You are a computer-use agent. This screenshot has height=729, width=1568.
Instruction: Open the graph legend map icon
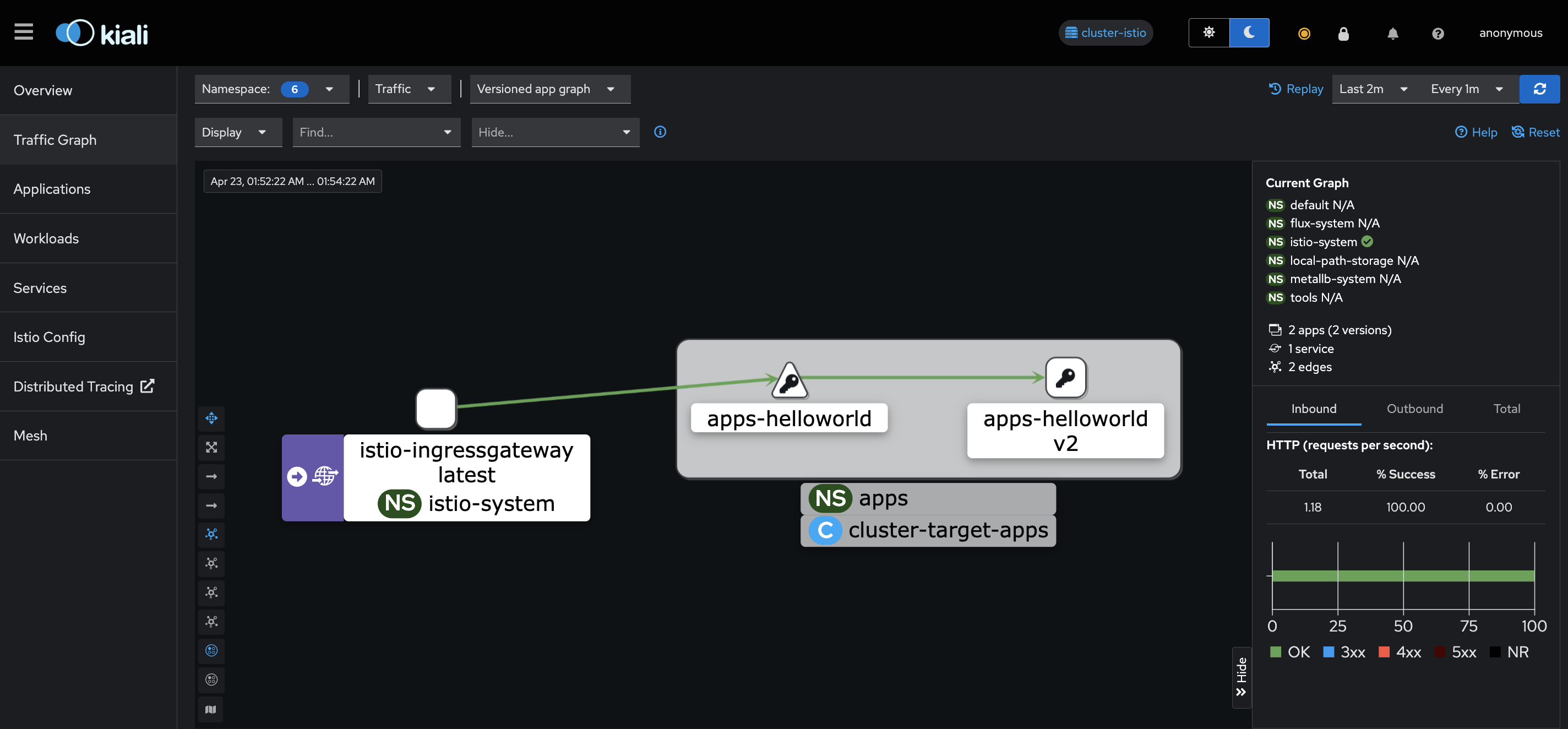(x=211, y=709)
